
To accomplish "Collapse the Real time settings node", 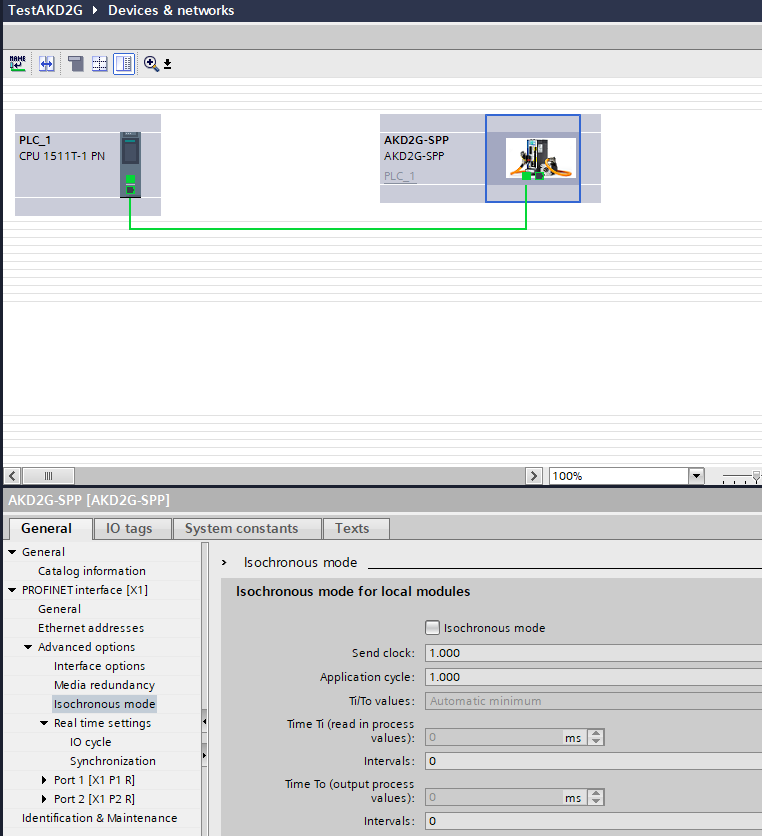I will tap(44, 723).
